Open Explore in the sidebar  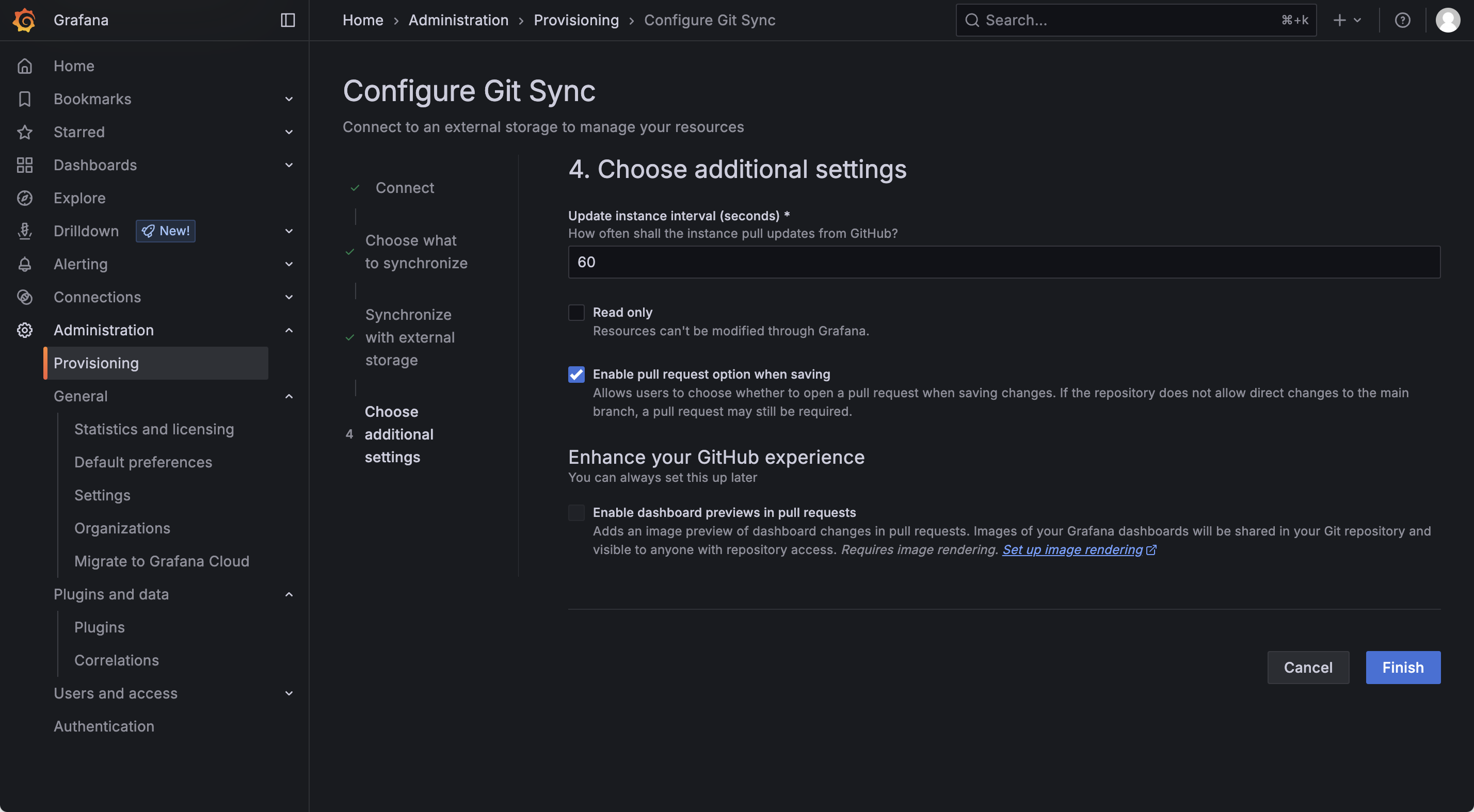click(79, 198)
